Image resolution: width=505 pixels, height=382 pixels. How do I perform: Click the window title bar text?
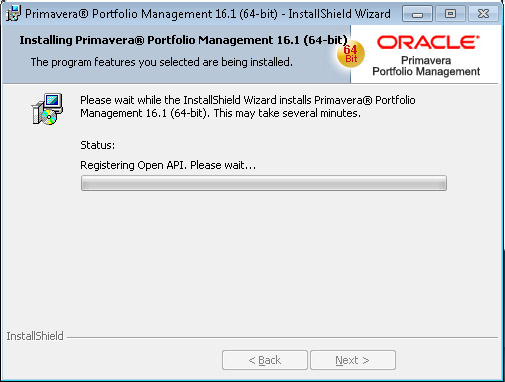pos(208,14)
